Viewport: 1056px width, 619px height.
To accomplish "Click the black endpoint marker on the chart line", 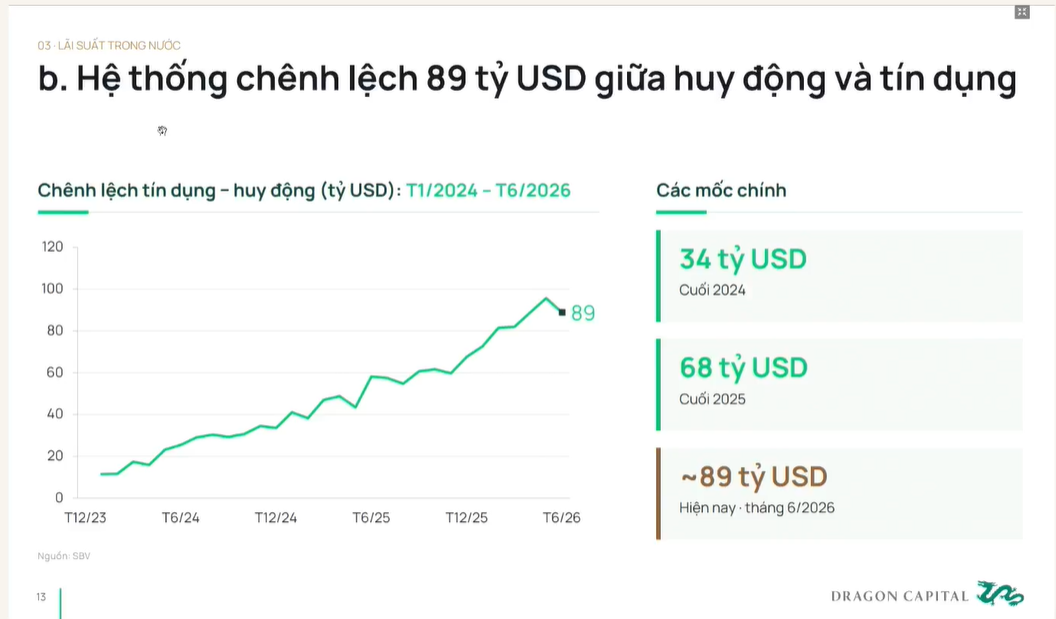I will coord(562,312).
